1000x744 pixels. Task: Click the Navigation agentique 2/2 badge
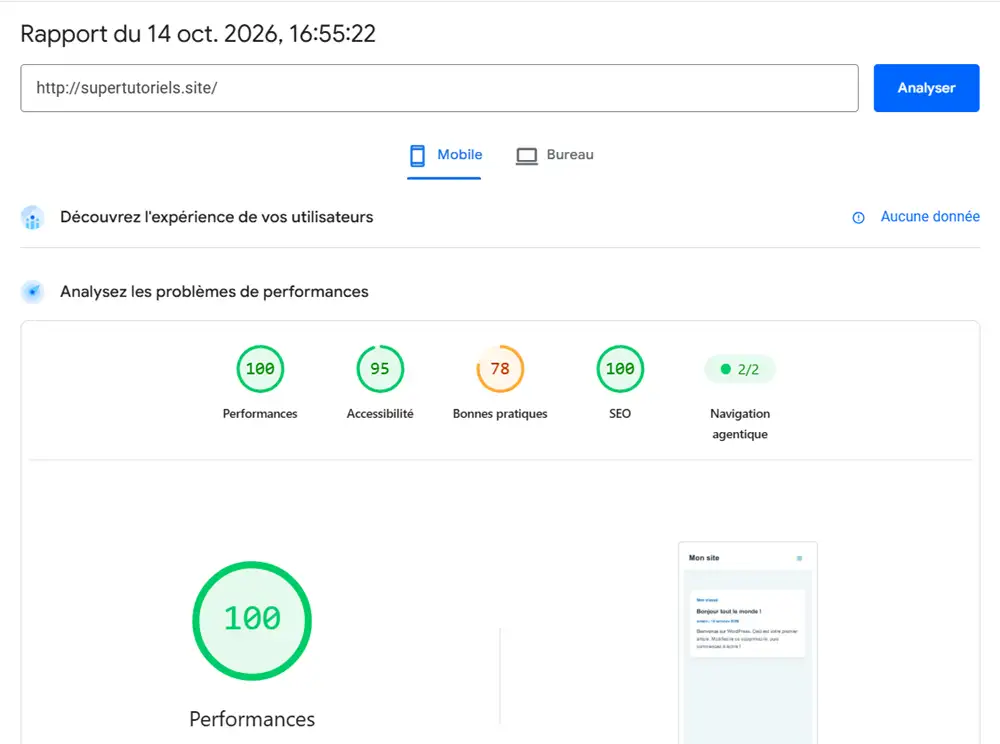coord(740,369)
